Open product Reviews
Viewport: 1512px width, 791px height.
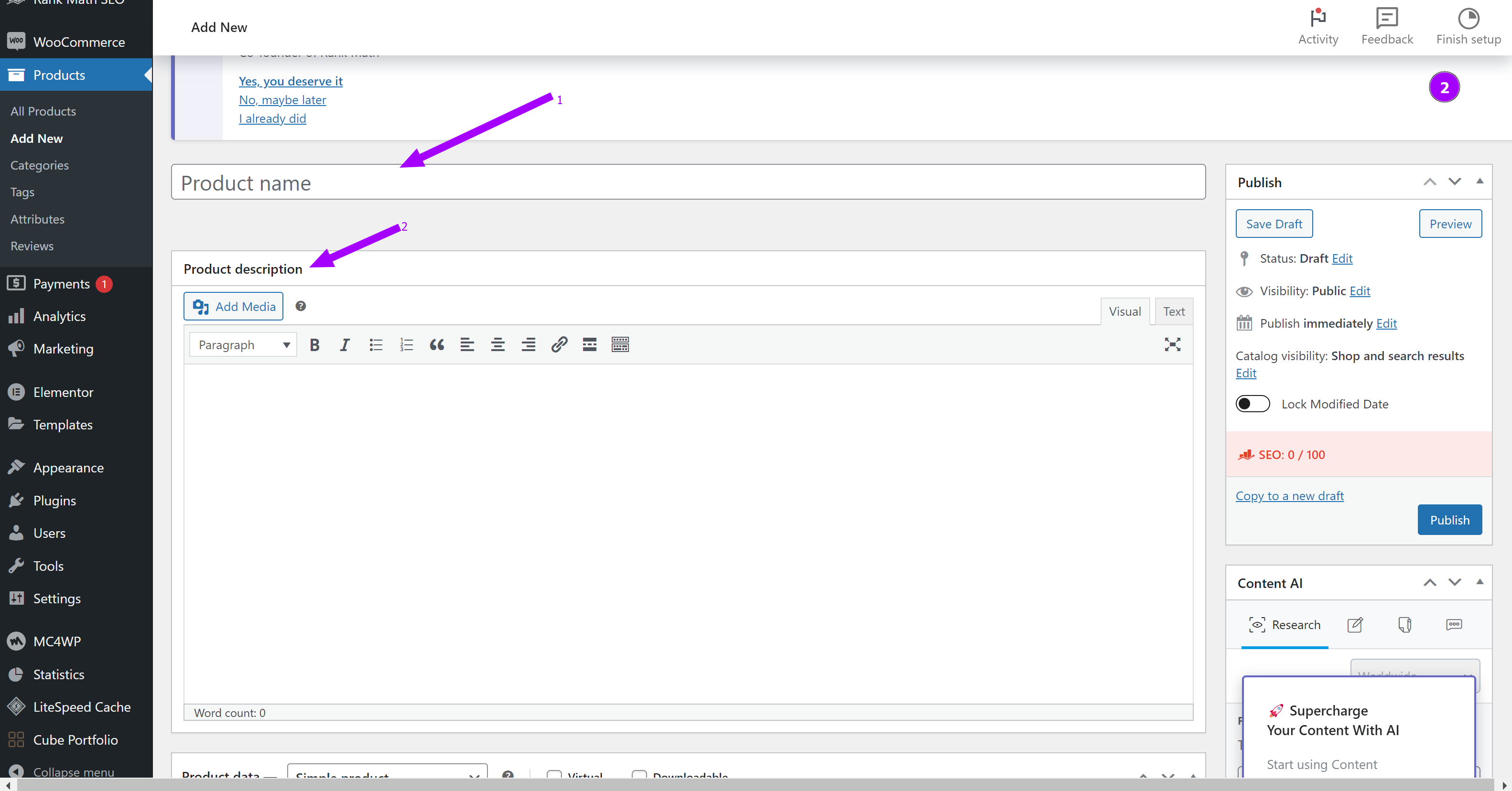pos(32,246)
